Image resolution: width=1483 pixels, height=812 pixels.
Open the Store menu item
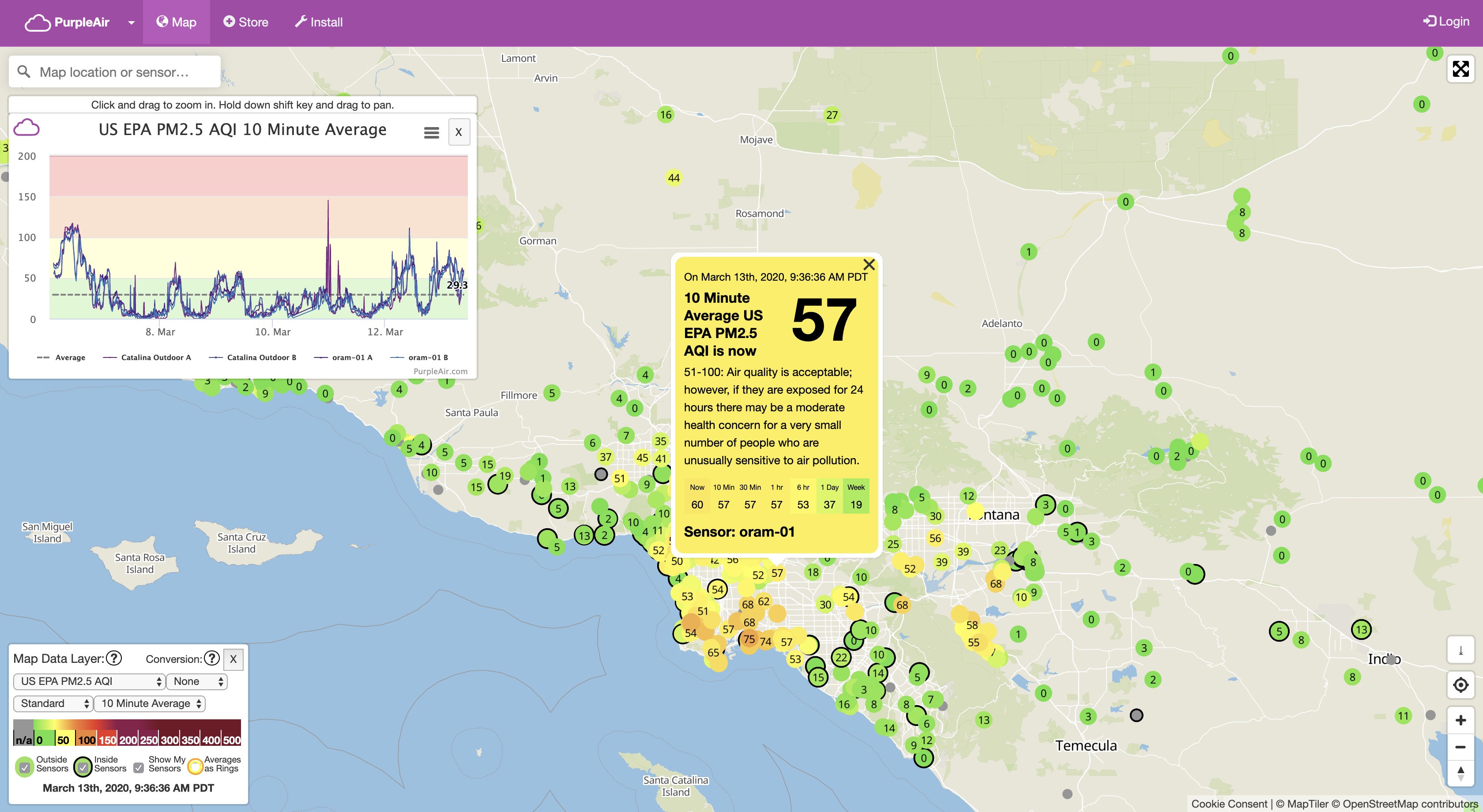246,22
